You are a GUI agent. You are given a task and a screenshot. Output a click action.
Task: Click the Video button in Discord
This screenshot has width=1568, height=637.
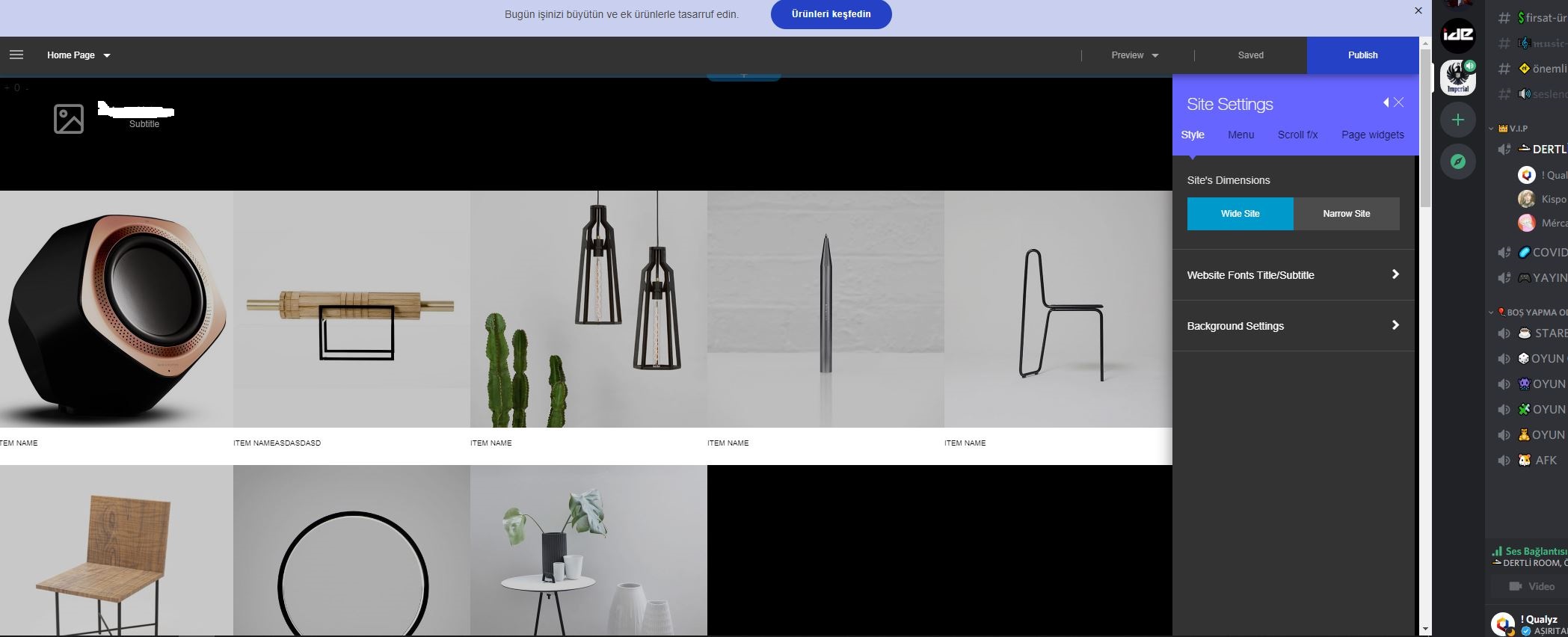pos(1531,586)
